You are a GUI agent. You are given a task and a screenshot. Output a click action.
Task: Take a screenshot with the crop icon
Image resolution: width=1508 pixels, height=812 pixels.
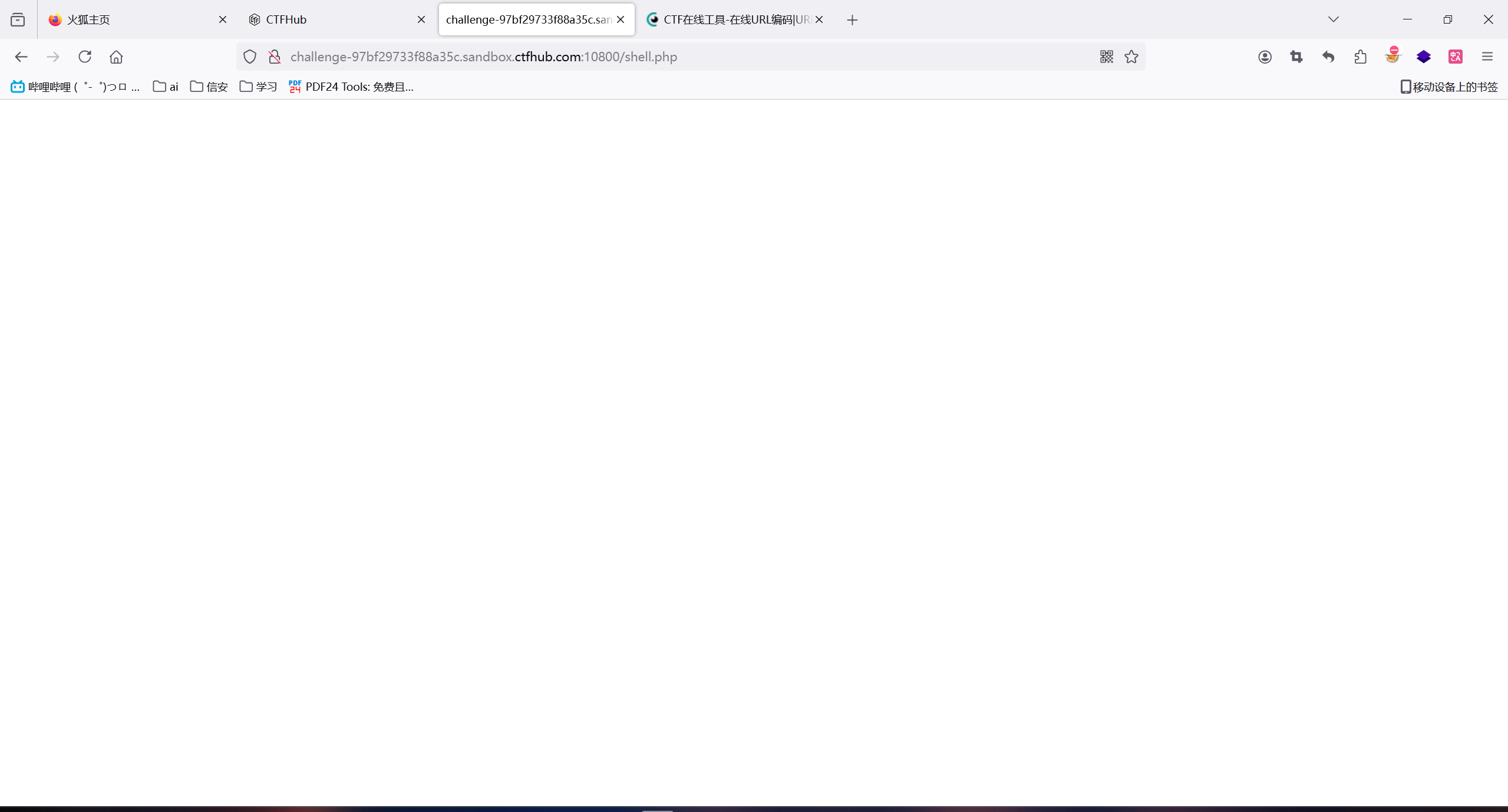1296,57
